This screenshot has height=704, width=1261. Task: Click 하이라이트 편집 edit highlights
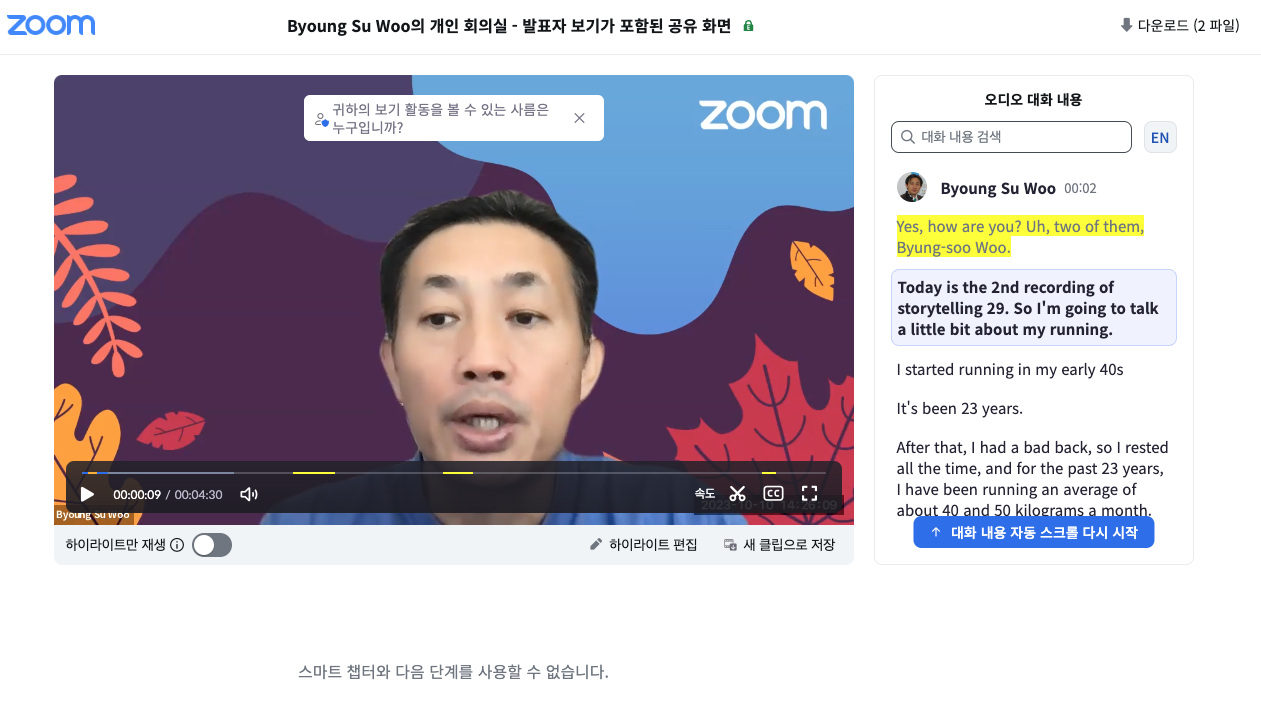click(x=643, y=545)
